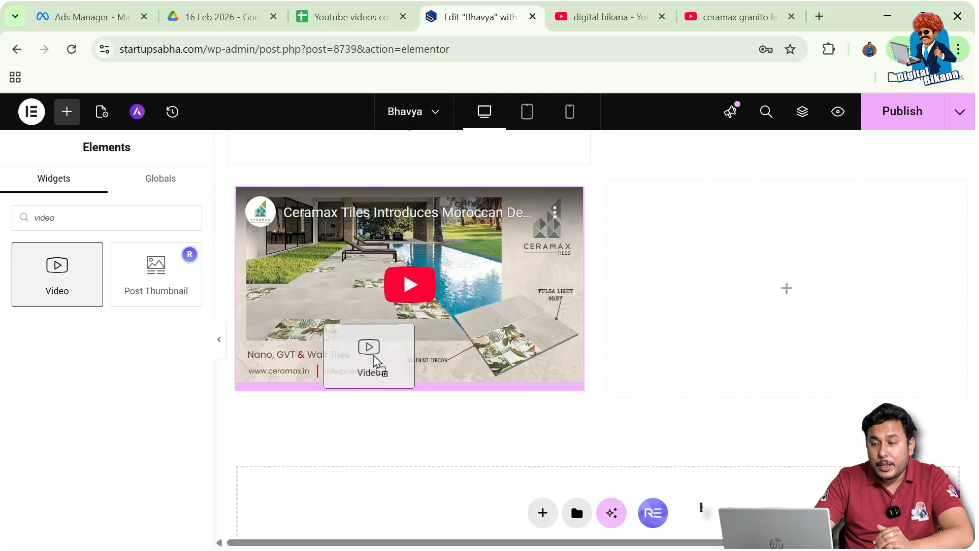Click the horizontal scrollbar at bottom
The width and height of the screenshot is (979, 551).
point(475,542)
